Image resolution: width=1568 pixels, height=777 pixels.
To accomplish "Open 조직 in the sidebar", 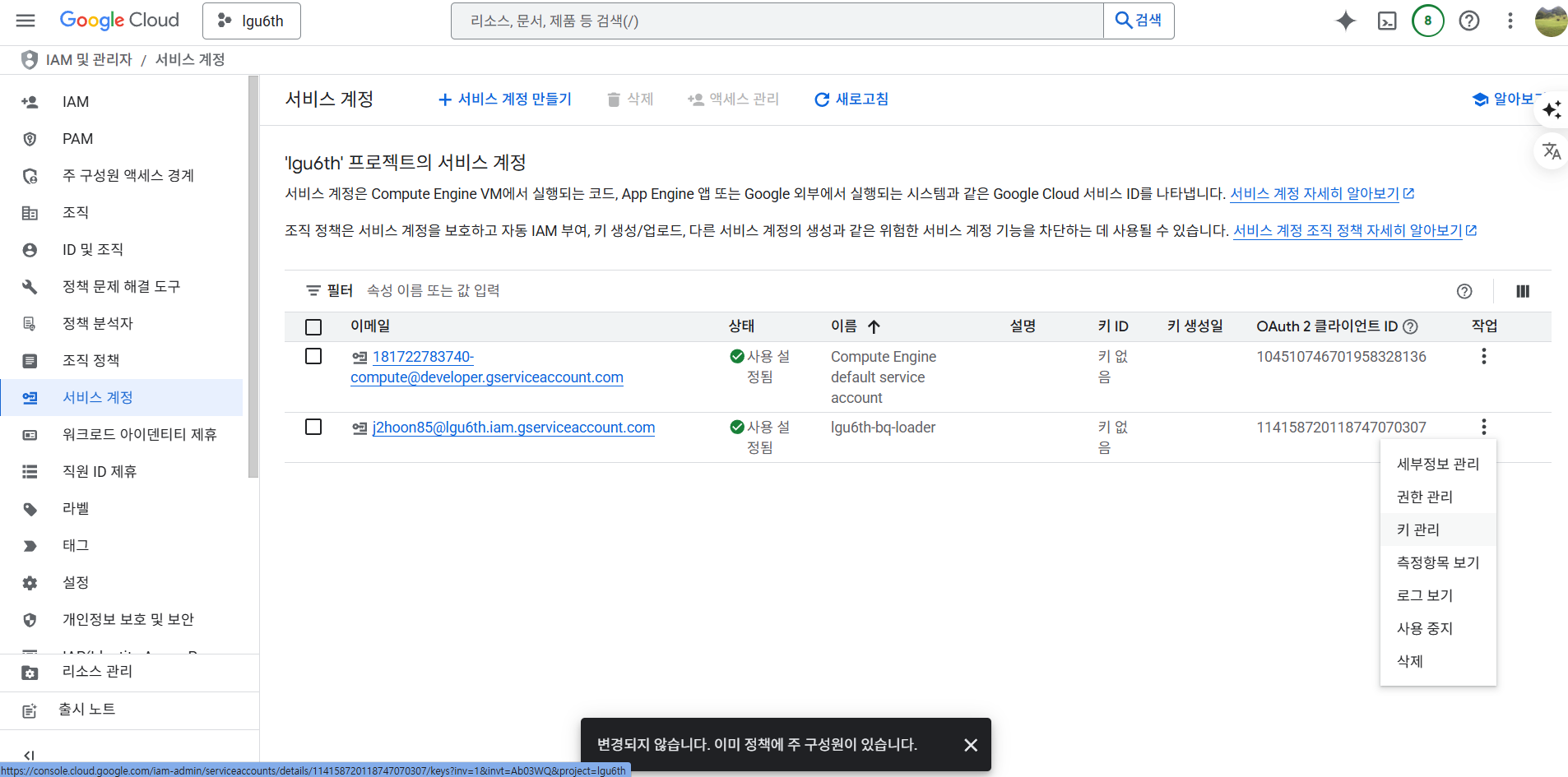I will click(121, 213).
